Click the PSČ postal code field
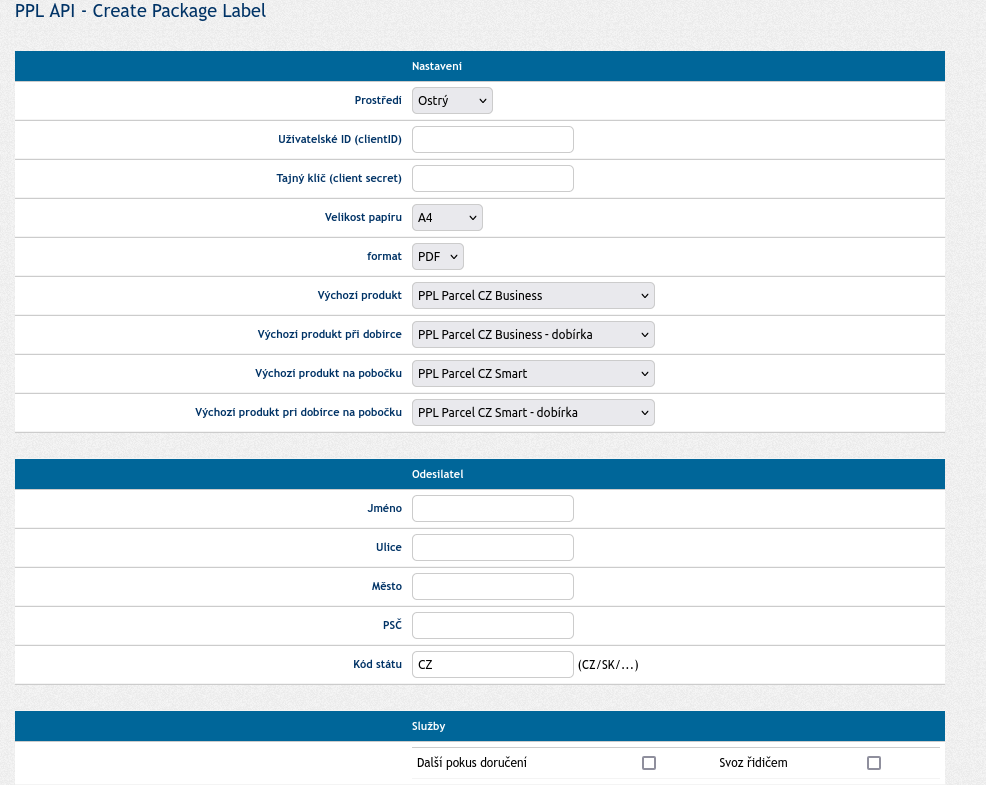The width and height of the screenshot is (986, 785). 493,626
